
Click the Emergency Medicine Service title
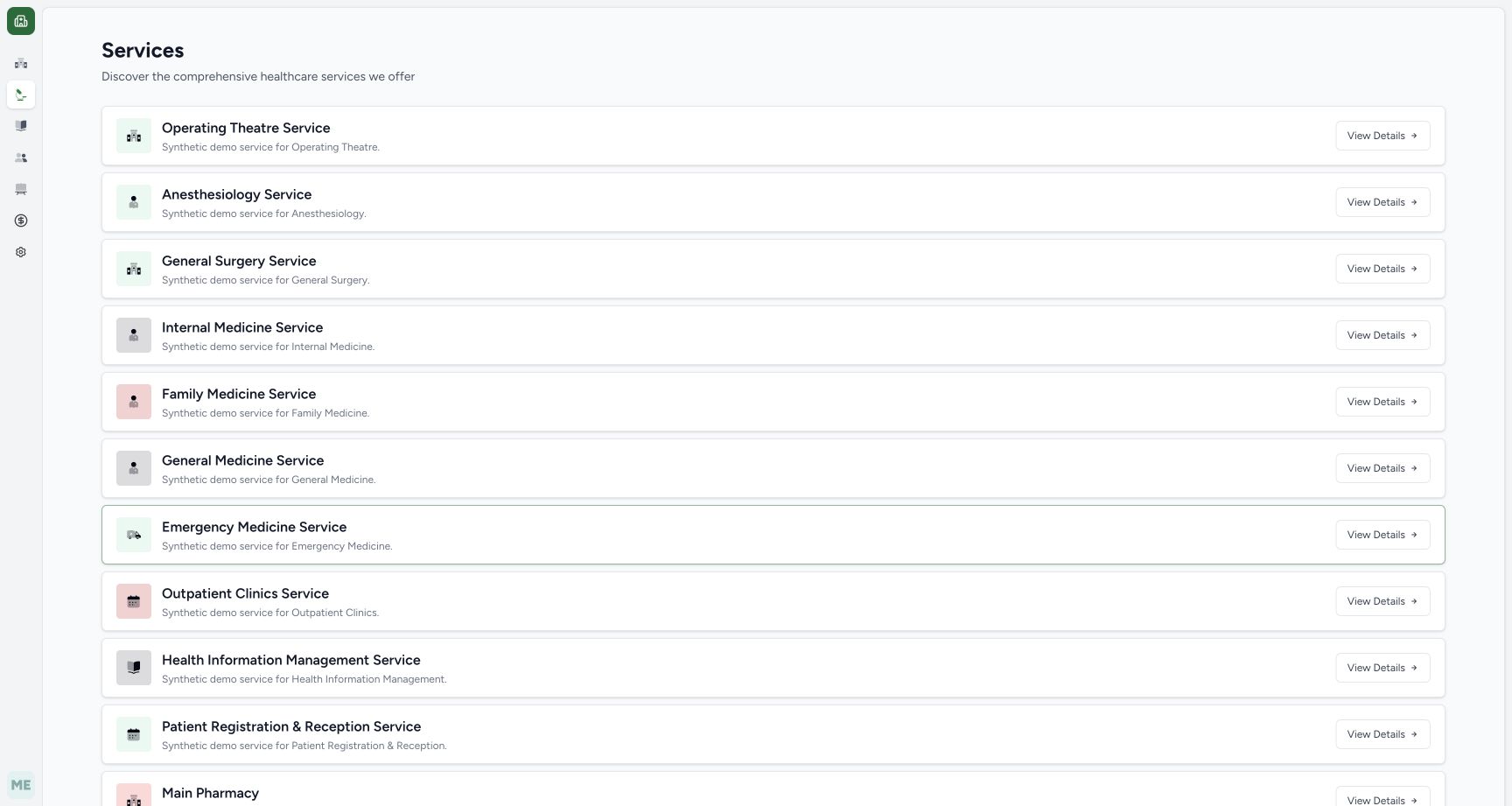coord(254,527)
